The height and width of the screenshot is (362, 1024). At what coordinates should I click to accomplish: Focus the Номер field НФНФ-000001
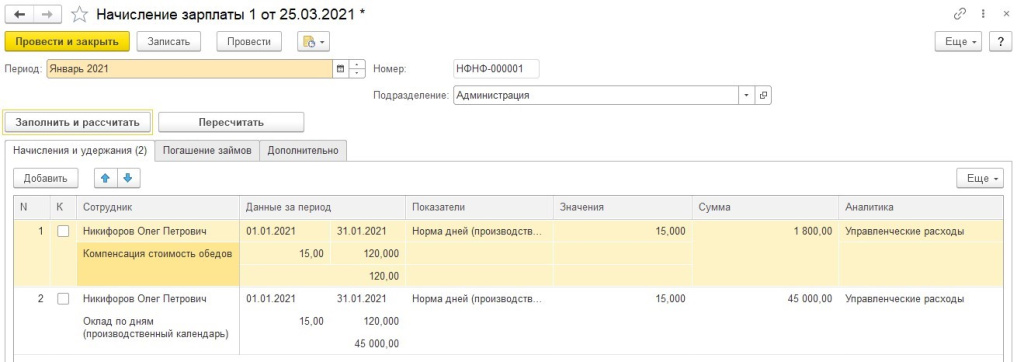click(x=496, y=69)
